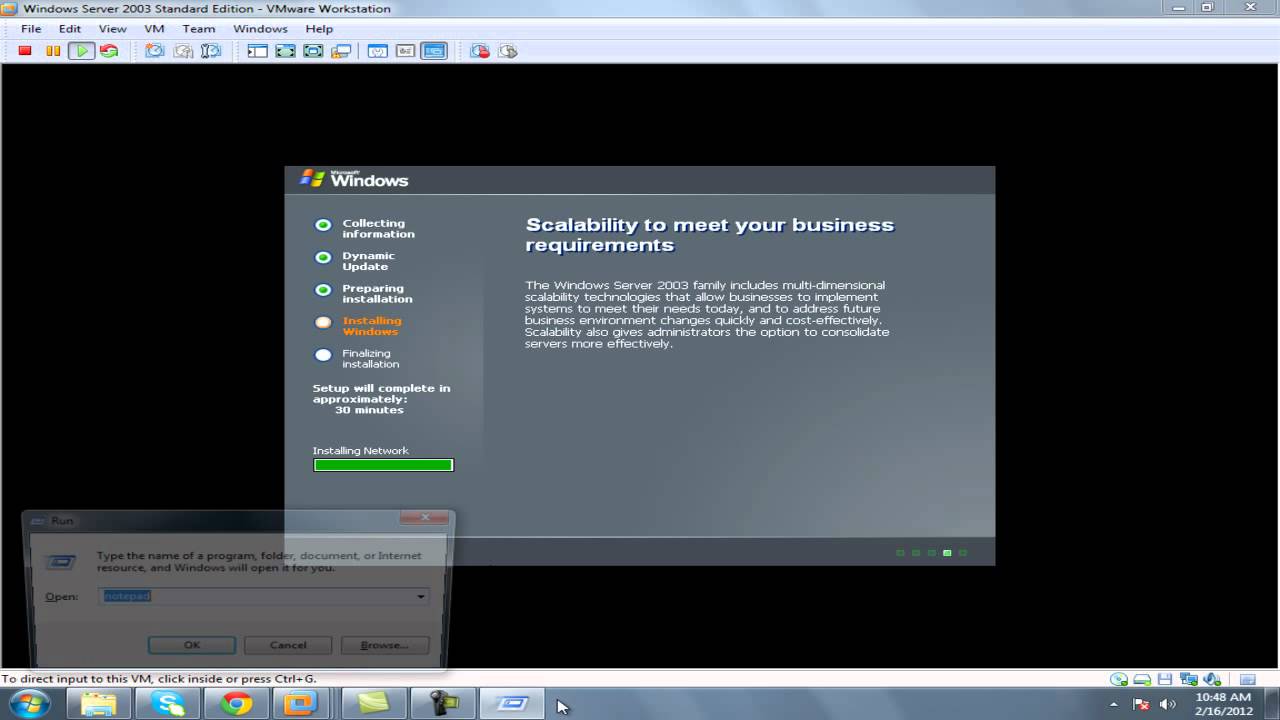This screenshot has width=1280, height=720.
Task: Click the Installing Network progress bar
Action: pos(383,465)
